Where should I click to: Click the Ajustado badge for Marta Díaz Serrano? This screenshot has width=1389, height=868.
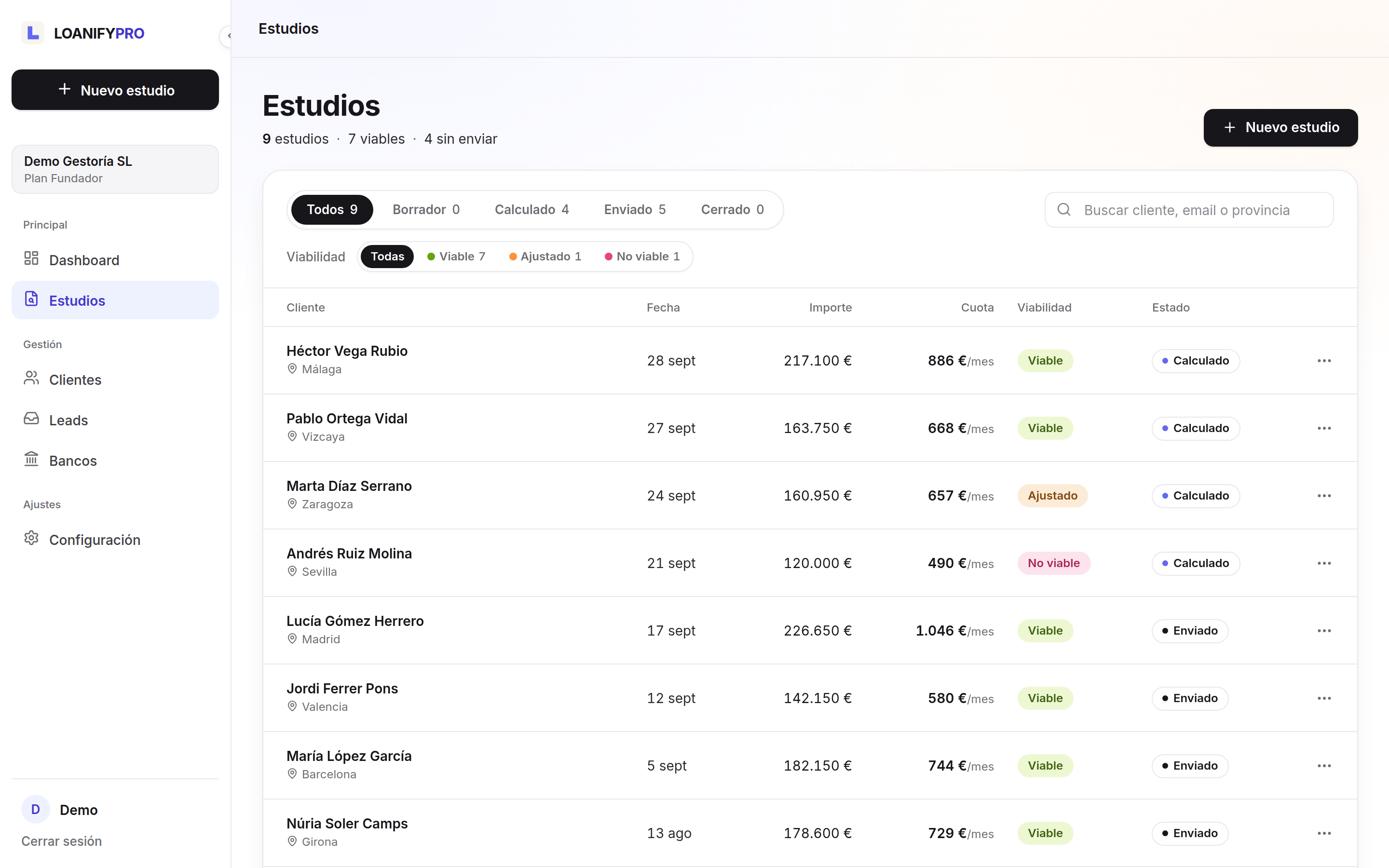(x=1052, y=495)
